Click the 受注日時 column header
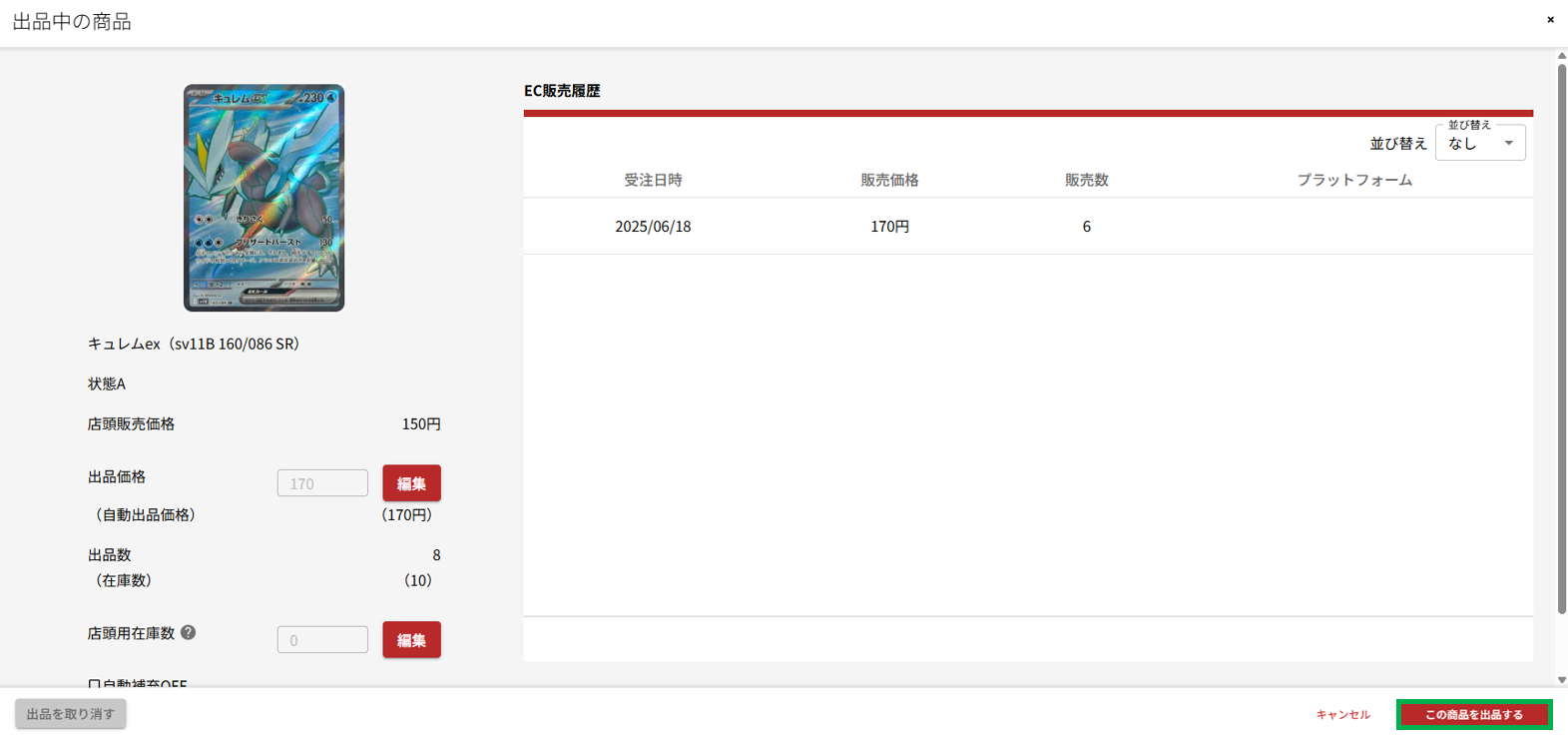 pos(653,180)
